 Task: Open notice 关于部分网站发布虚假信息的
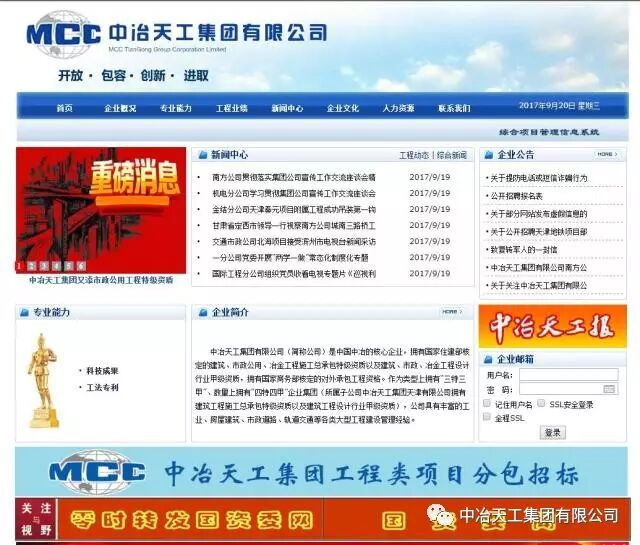pyautogui.click(x=538, y=214)
